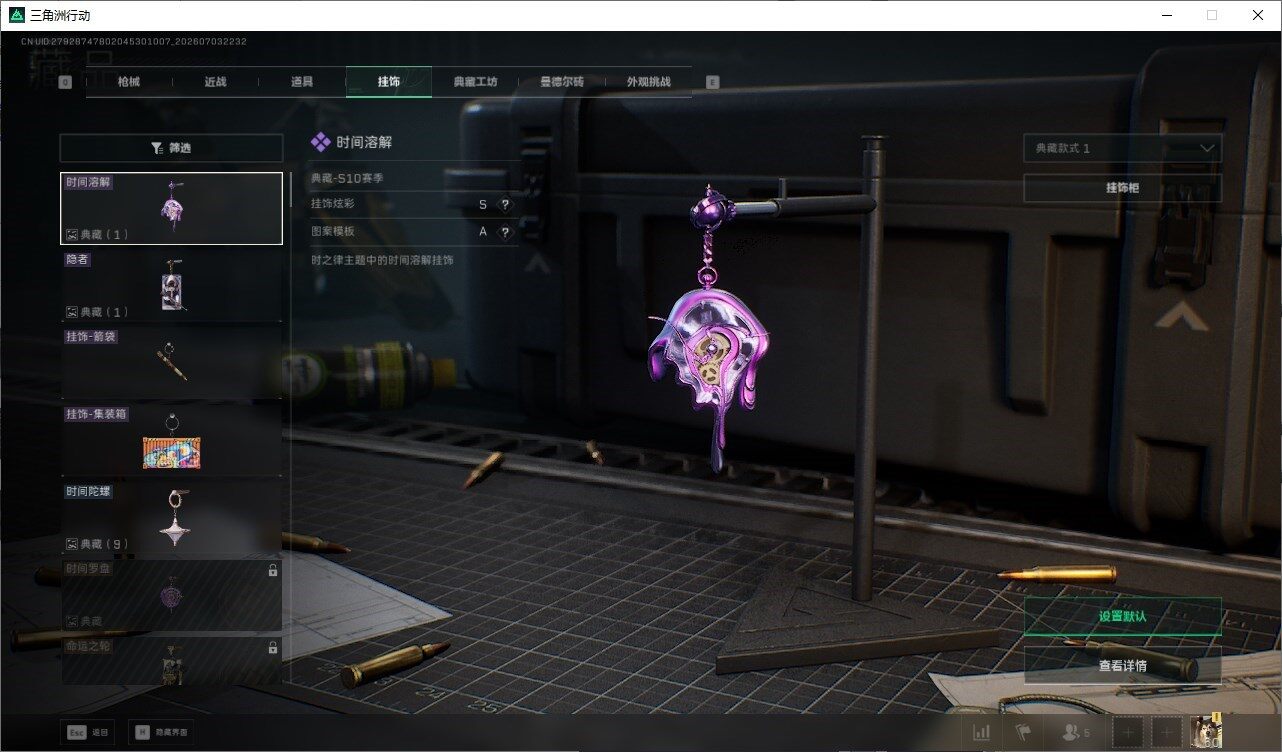Switch to the 枪械 tab

129,82
